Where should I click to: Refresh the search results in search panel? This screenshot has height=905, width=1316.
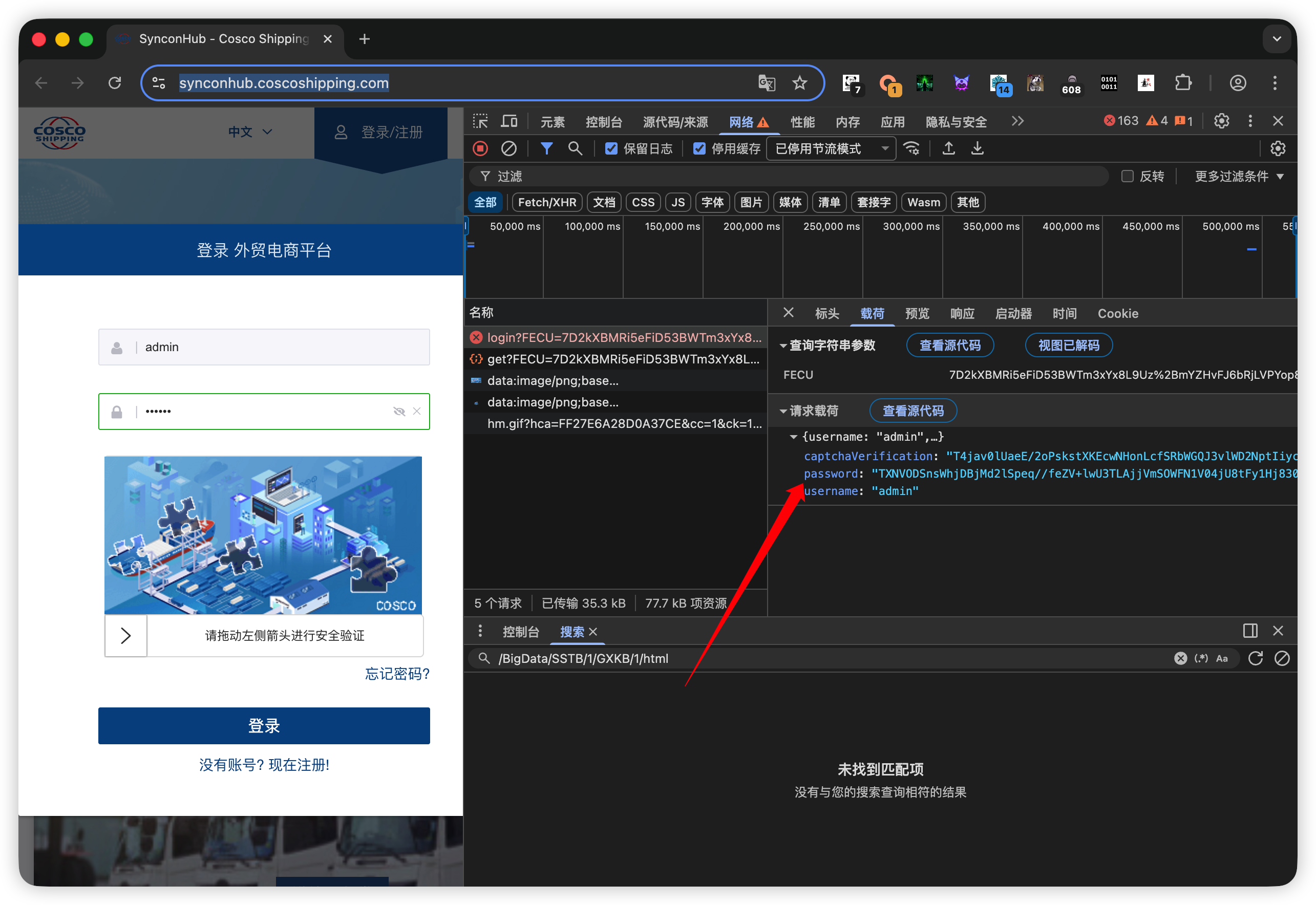pos(1255,658)
